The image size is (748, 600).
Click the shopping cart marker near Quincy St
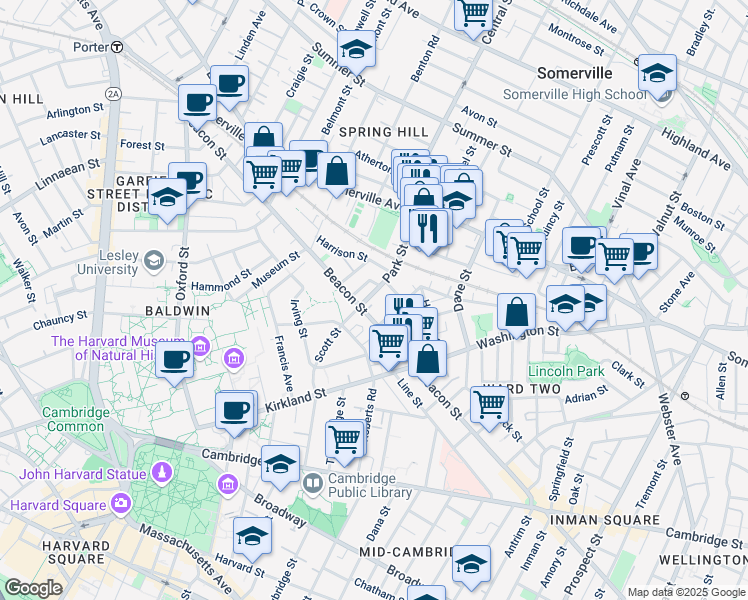point(526,252)
